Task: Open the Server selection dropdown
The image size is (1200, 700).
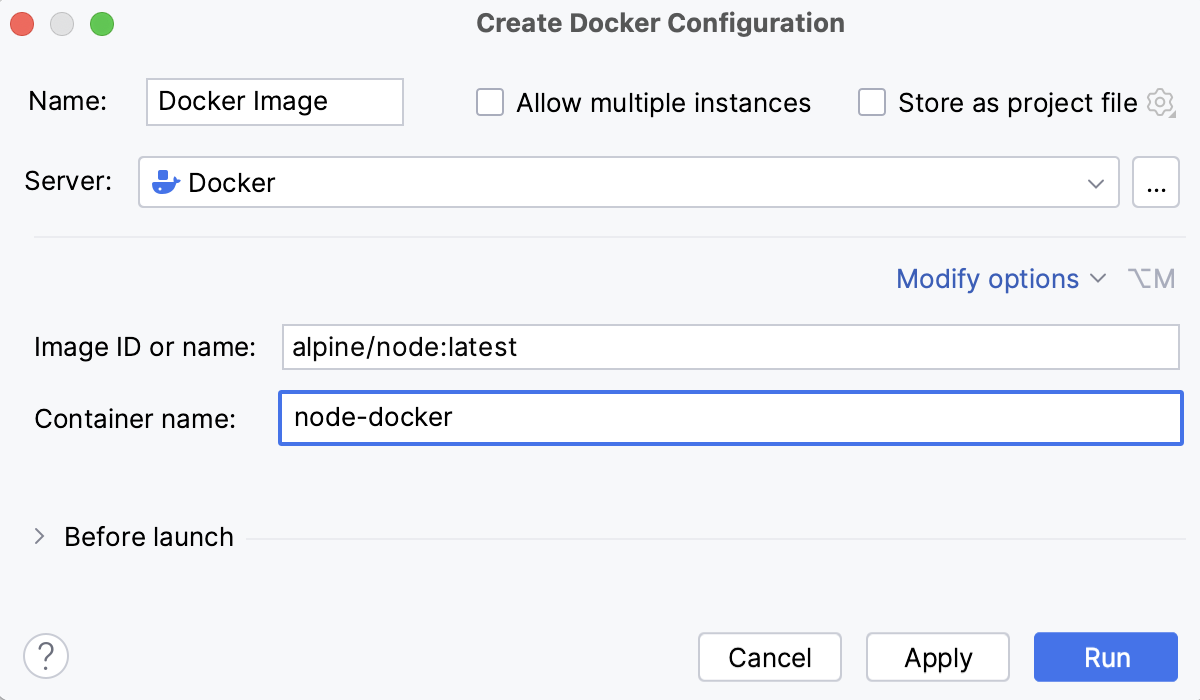Action: click(1098, 182)
